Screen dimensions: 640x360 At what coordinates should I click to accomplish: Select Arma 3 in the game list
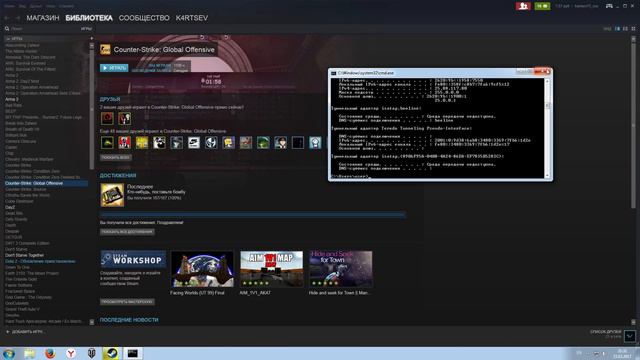[x=11, y=99]
